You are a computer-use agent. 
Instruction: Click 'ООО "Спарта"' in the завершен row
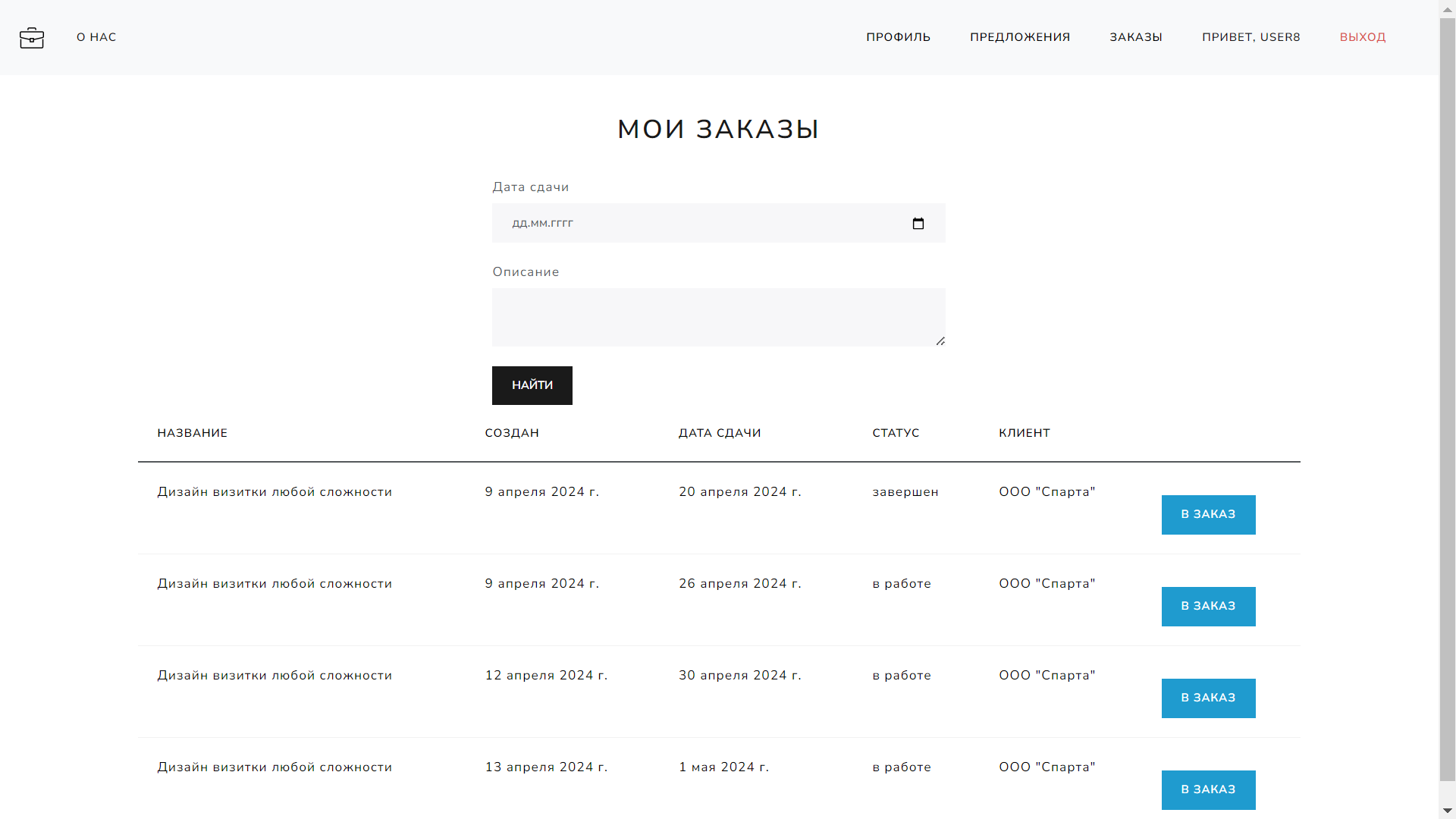coord(1047,492)
